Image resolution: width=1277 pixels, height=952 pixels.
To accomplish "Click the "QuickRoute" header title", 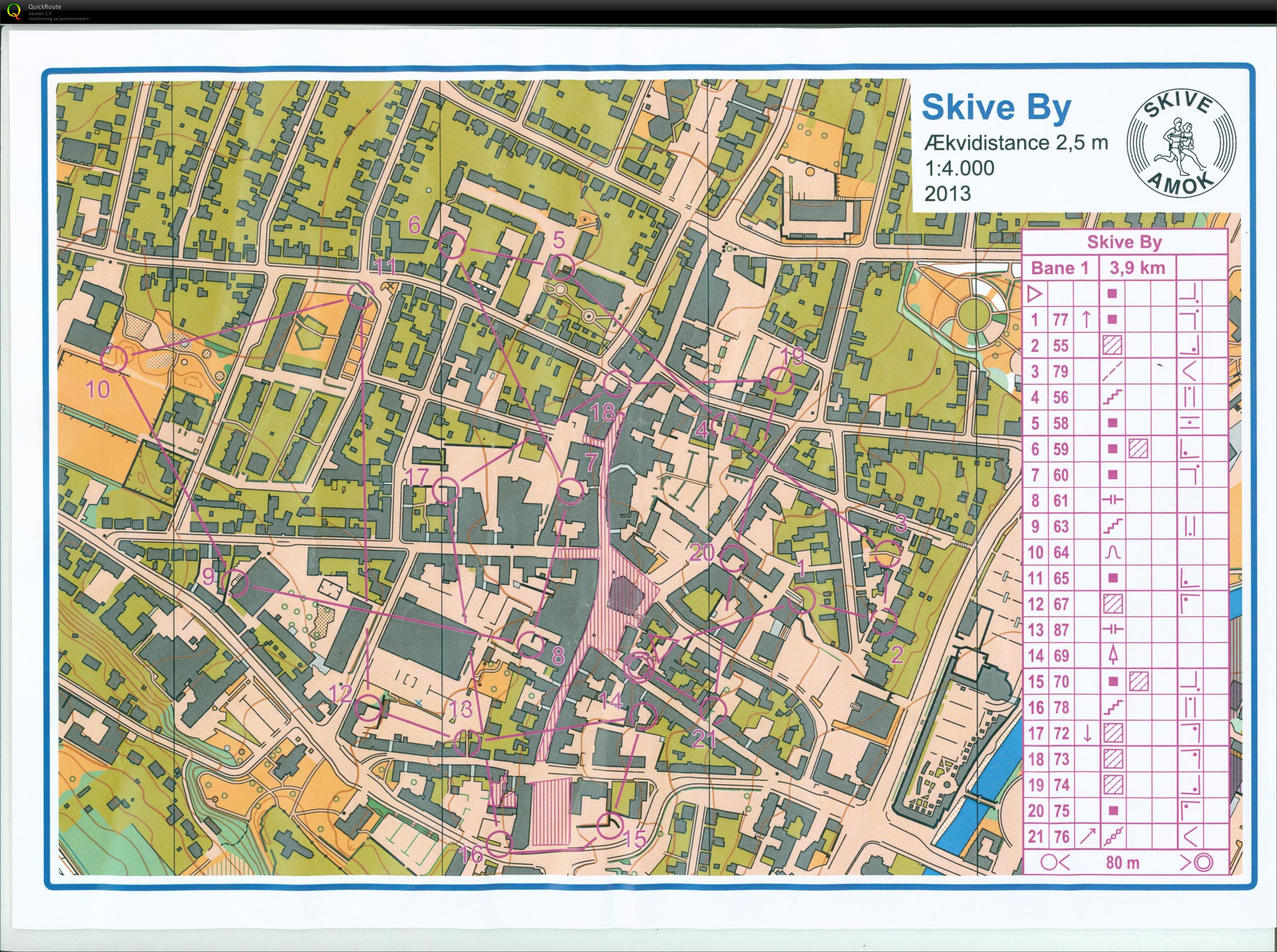I will pos(44,7).
